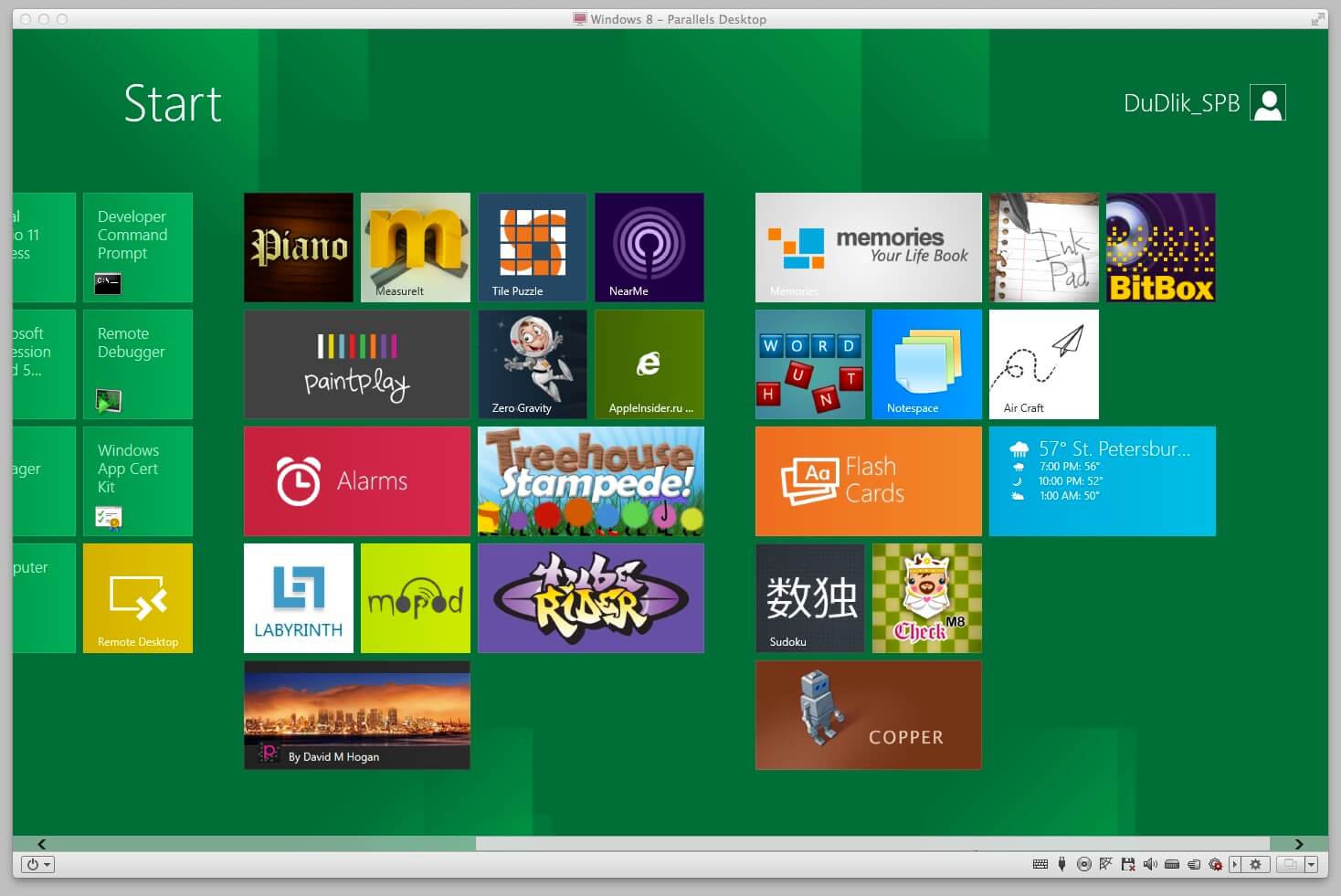This screenshot has height=896, width=1341.
Task: Open the Piano app tile
Action: click(299, 248)
